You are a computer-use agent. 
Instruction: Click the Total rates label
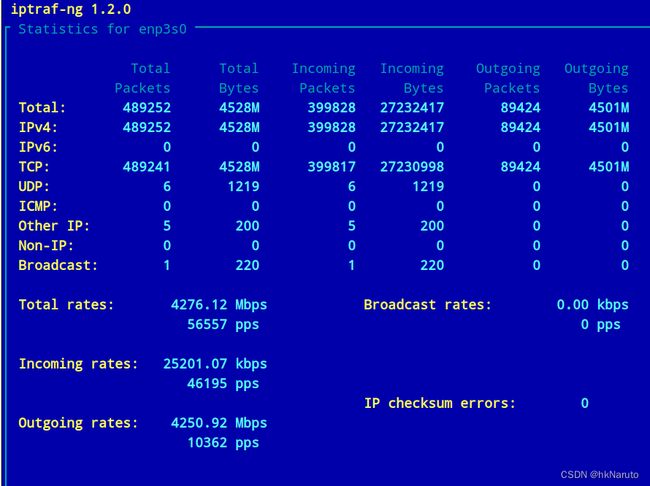pyautogui.click(x=66, y=305)
